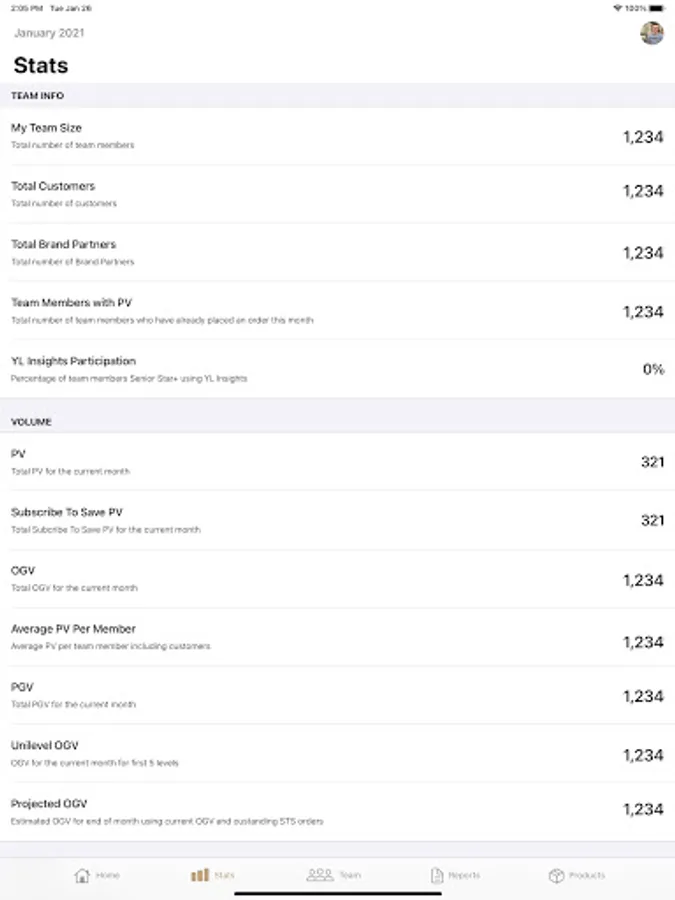
Task: Open the PGV row
Action: coord(337,695)
